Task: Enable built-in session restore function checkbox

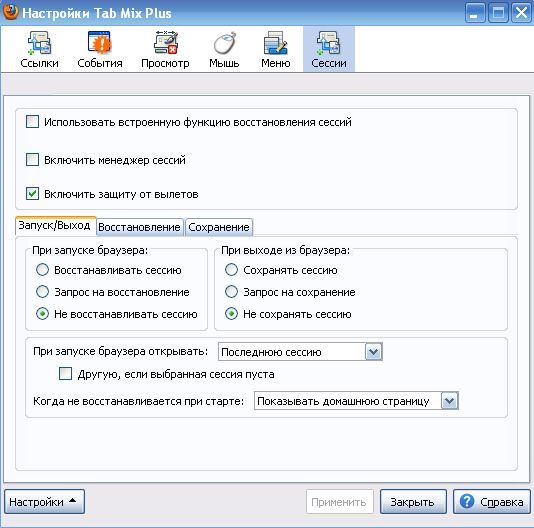Action: click(x=32, y=122)
